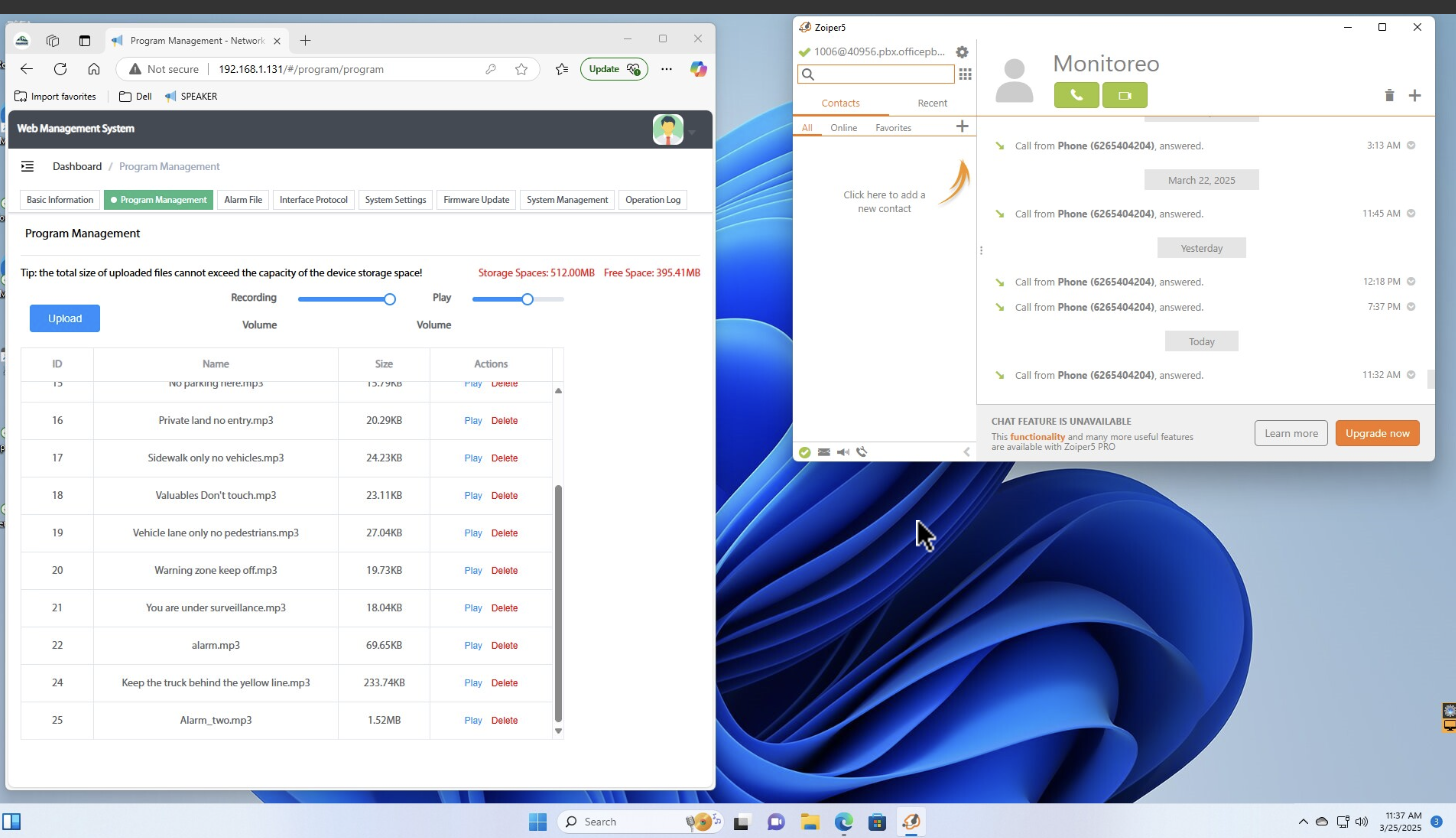This screenshot has width=1456, height=838.
Task: Open the Dell favorites folder
Action: coord(135,97)
